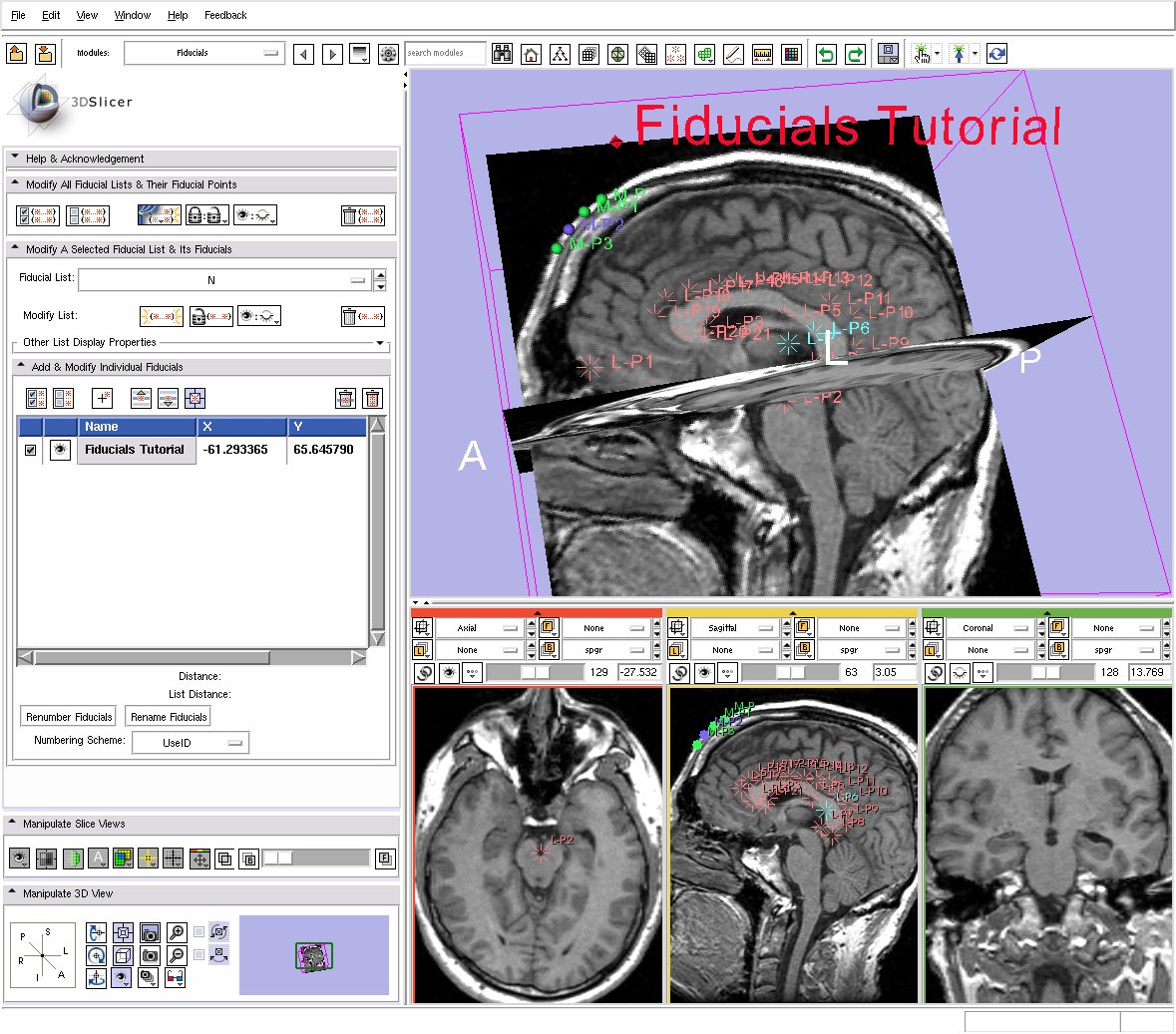Click the add new fiducial plus icon
Image resolution: width=1176 pixels, height=1034 pixels.
pyautogui.click(x=102, y=399)
